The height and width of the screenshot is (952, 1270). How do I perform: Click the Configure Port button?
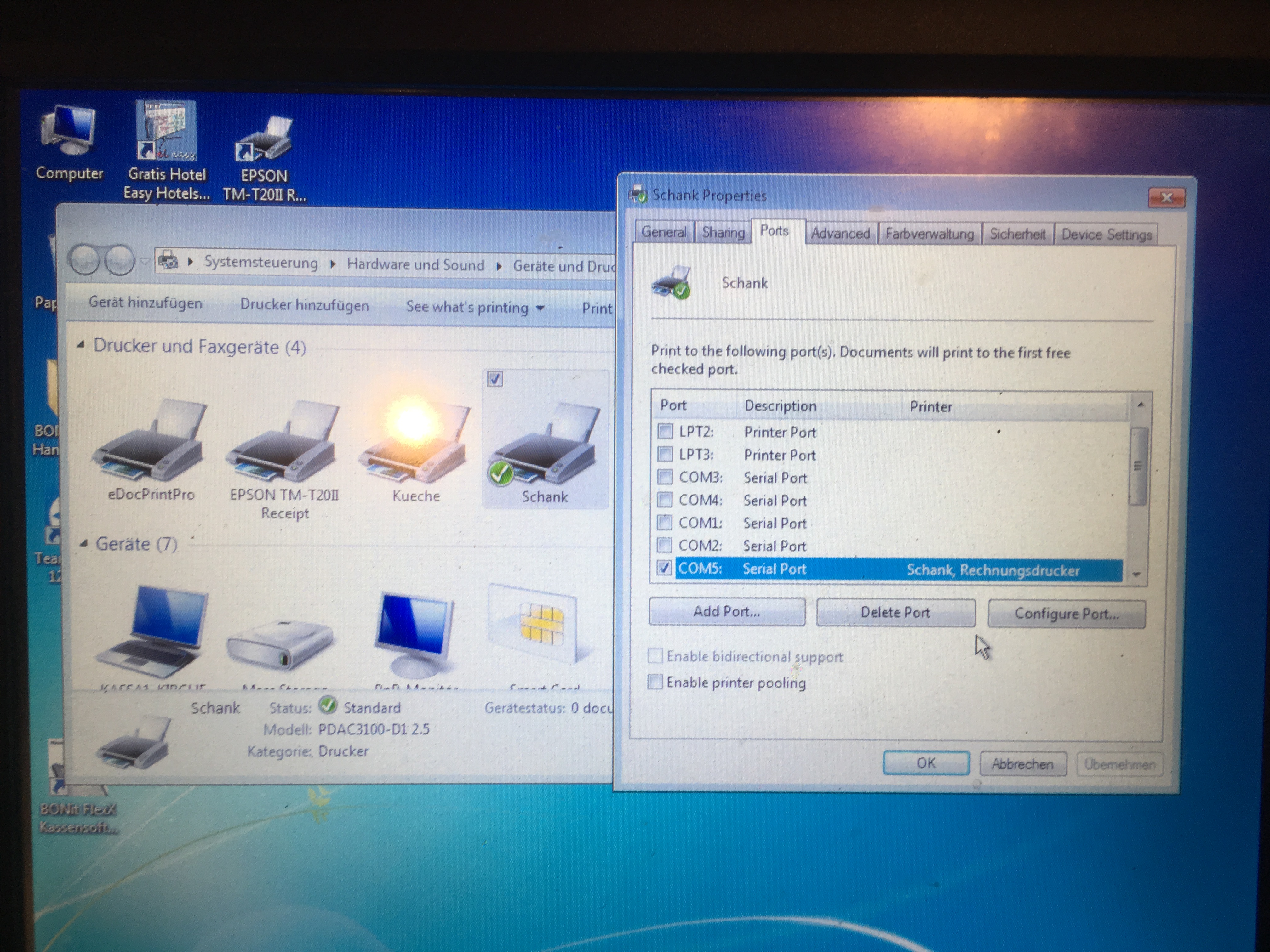click(1067, 614)
